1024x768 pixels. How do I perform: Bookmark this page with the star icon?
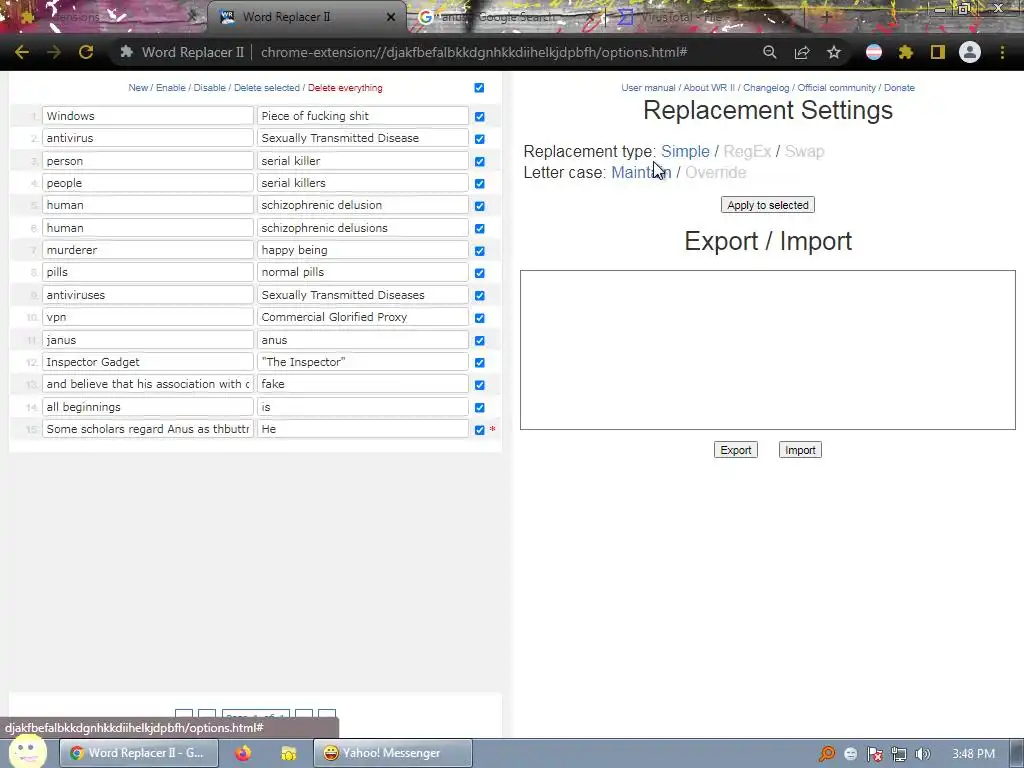[x=833, y=52]
